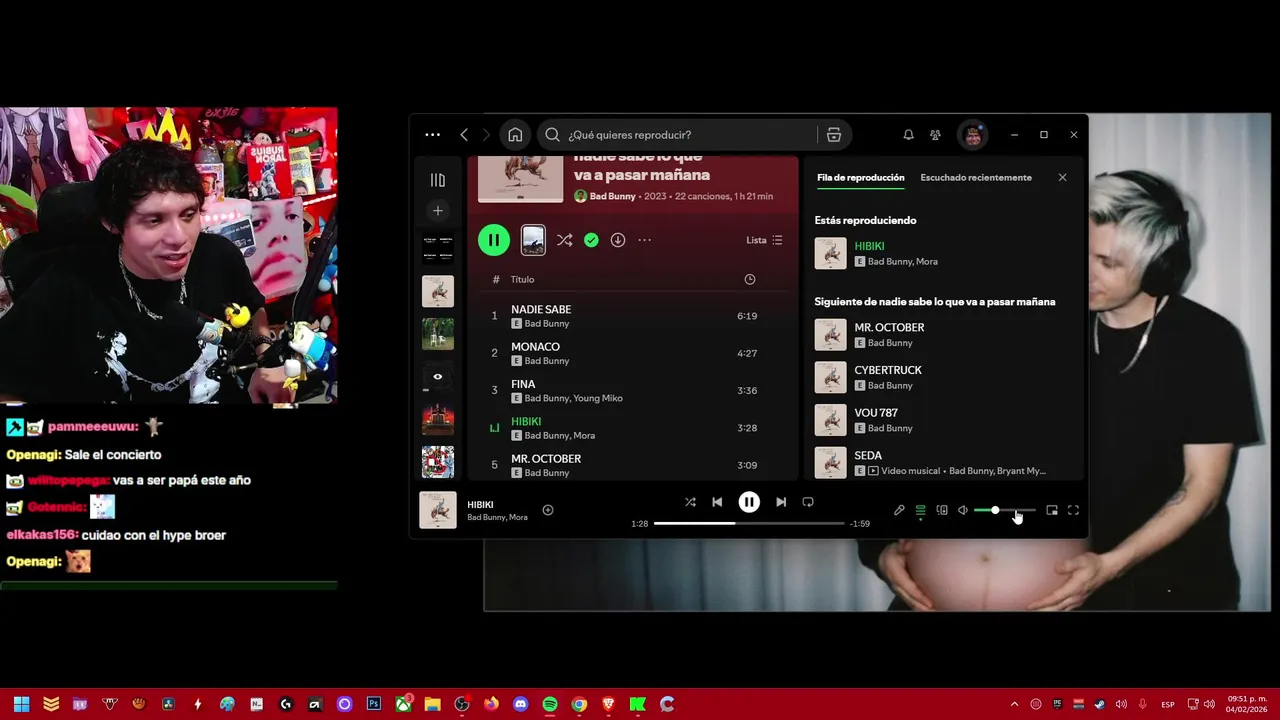The image size is (1280, 720).
Task: Open taskbar clock and date
Action: coord(1246,704)
